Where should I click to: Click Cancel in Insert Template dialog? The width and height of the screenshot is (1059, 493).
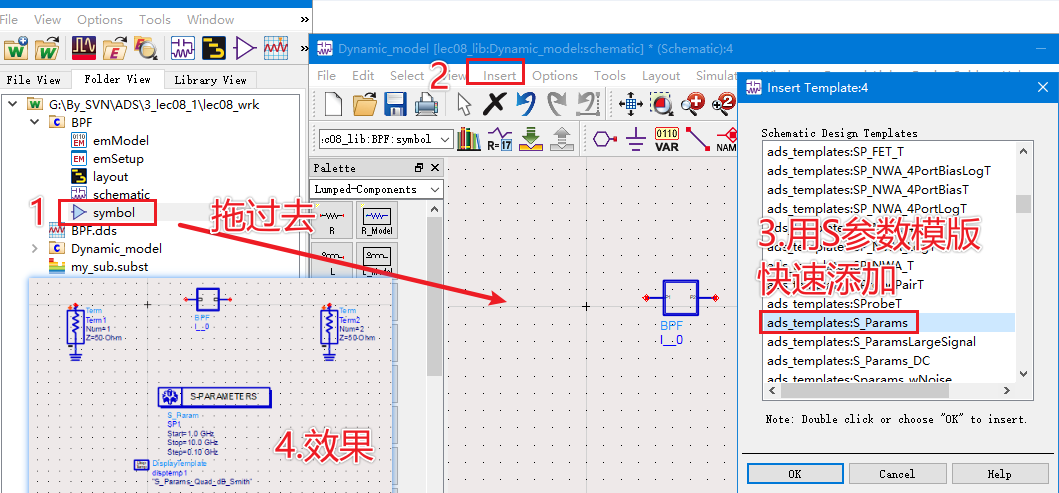[897, 474]
